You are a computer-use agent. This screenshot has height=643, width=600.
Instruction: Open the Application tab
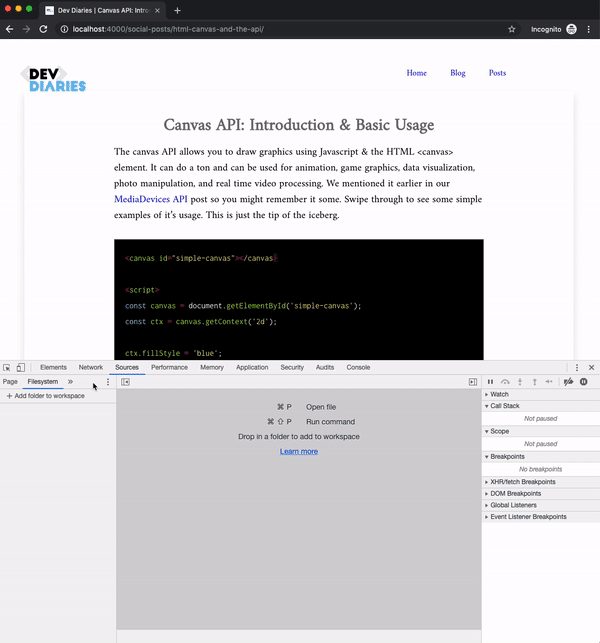coord(252,367)
